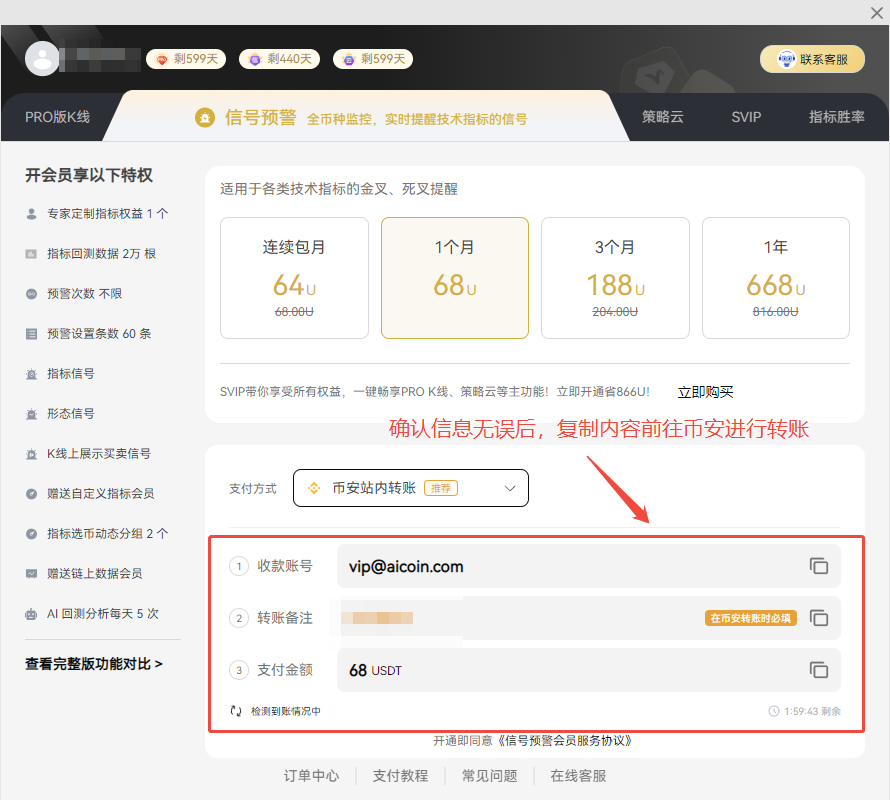This screenshot has height=800, width=890.
Task: Select the 连续包月 64U plan
Action: [294, 278]
